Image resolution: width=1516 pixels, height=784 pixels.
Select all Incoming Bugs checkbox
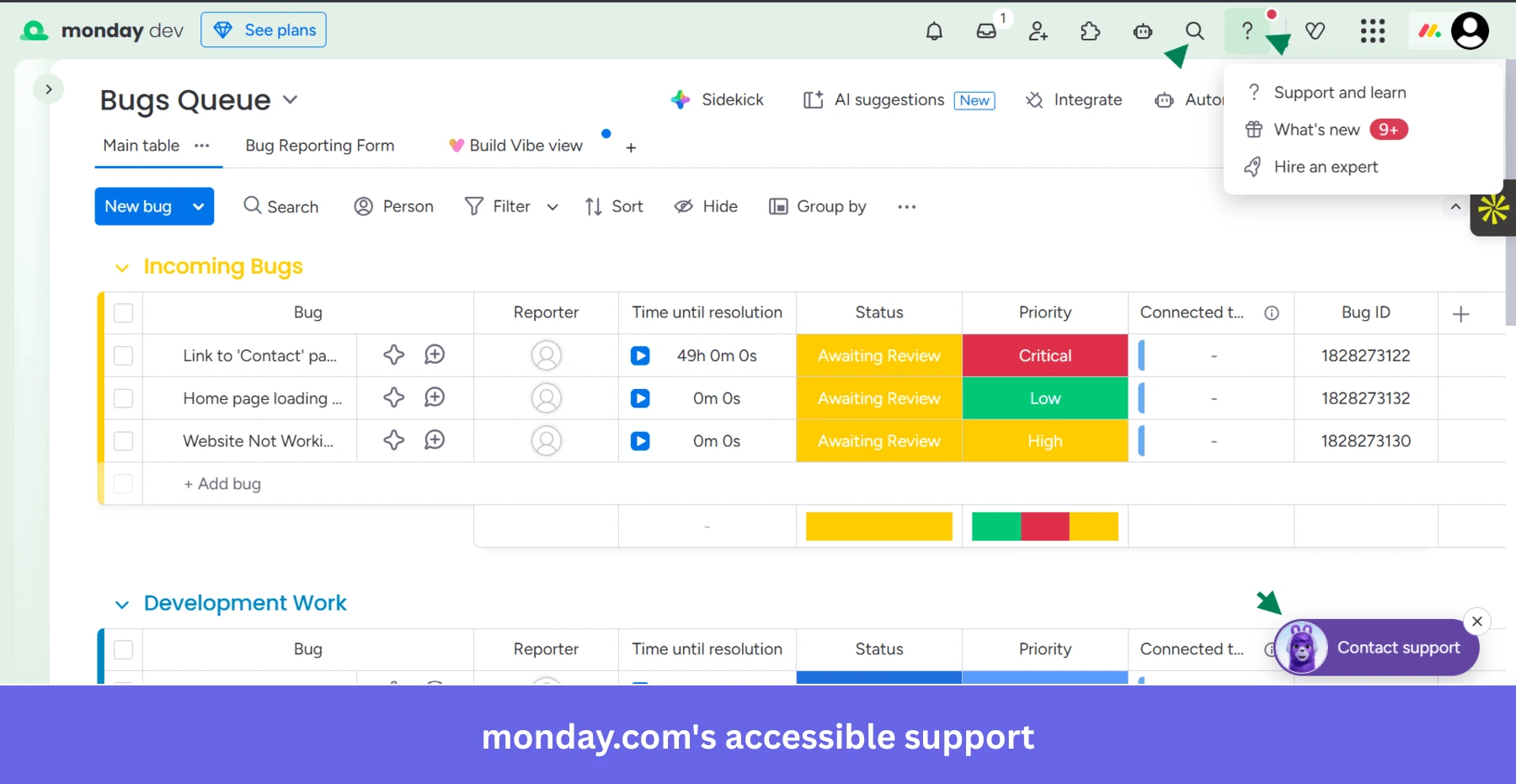124,313
